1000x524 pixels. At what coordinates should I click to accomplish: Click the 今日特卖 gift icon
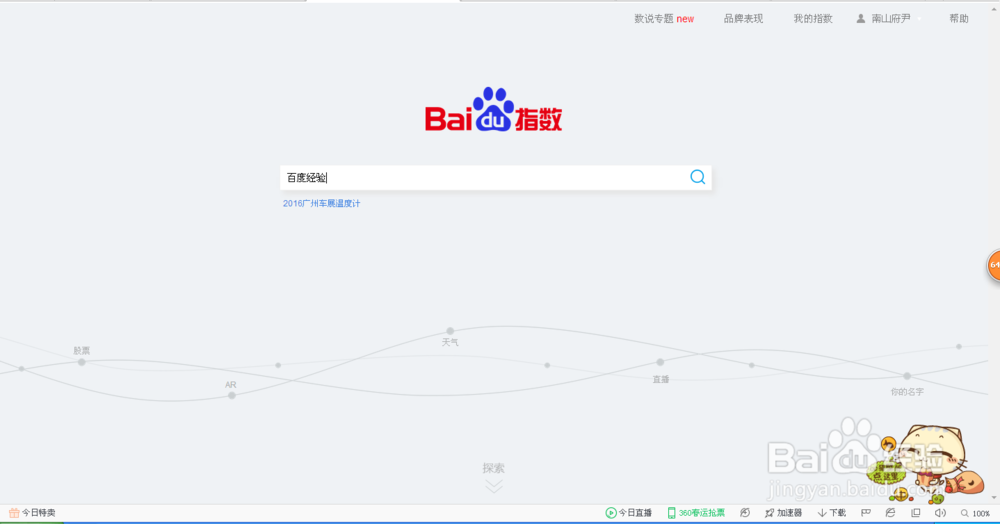[14, 513]
